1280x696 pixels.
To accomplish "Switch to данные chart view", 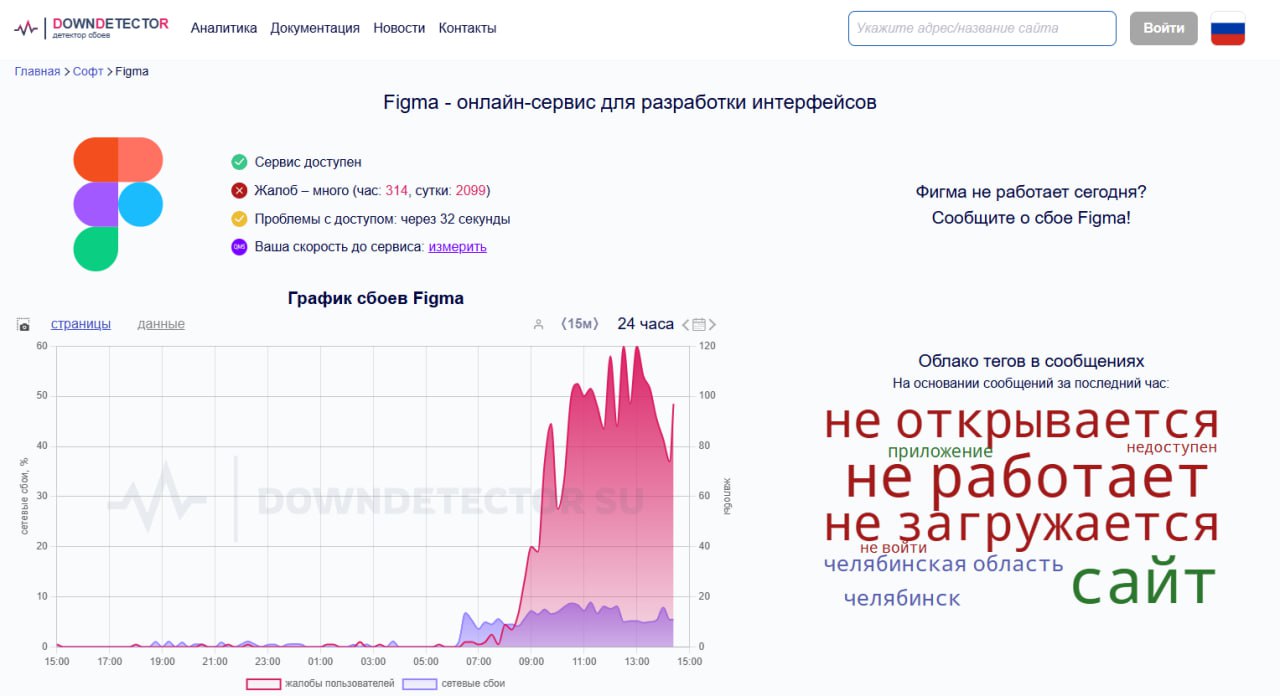I will coord(161,324).
